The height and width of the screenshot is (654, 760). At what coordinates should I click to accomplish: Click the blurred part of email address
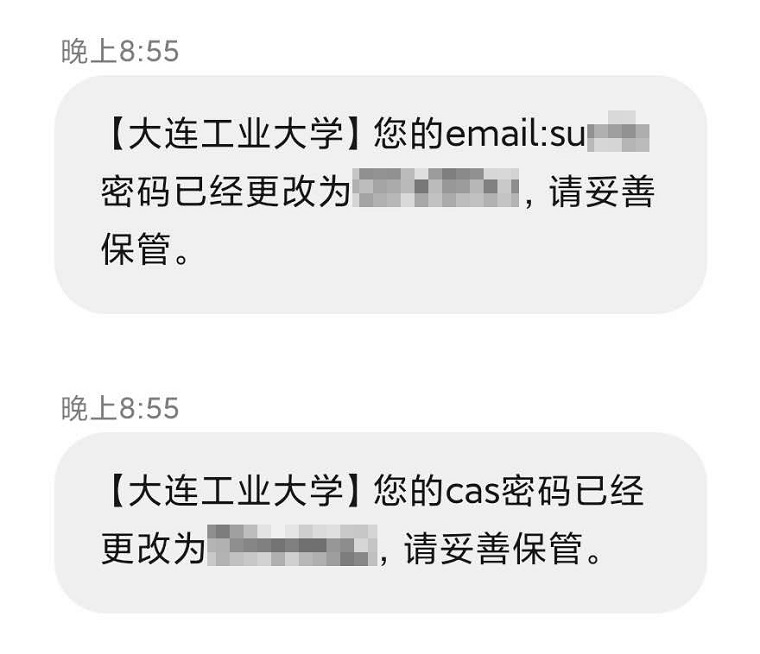pyautogui.click(x=618, y=132)
